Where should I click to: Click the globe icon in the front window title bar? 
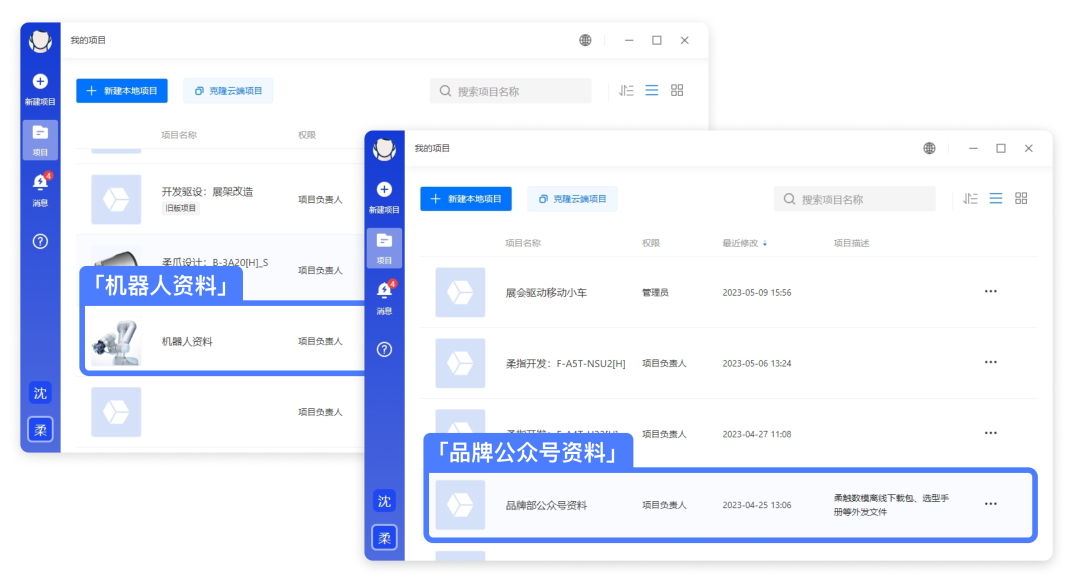point(929,148)
